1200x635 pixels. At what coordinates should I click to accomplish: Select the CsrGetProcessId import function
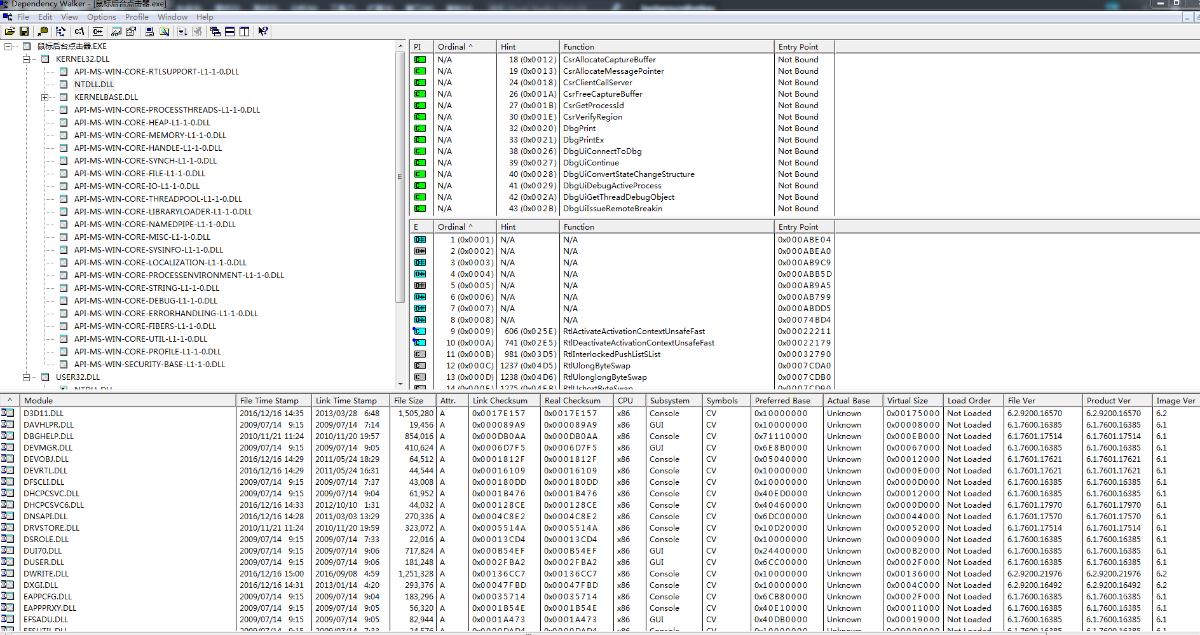pyautogui.click(x=593, y=105)
